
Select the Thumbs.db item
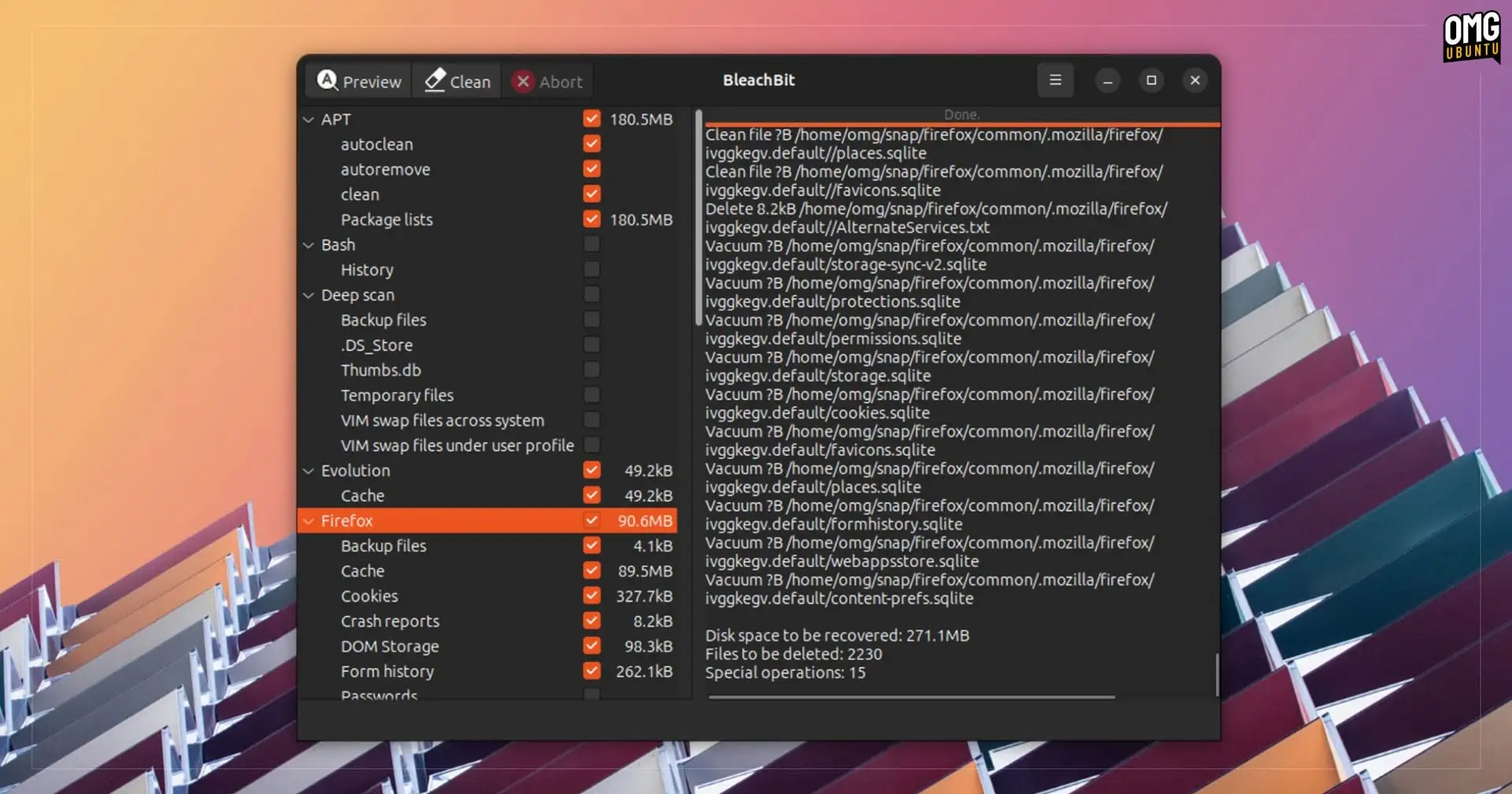coord(380,370)
